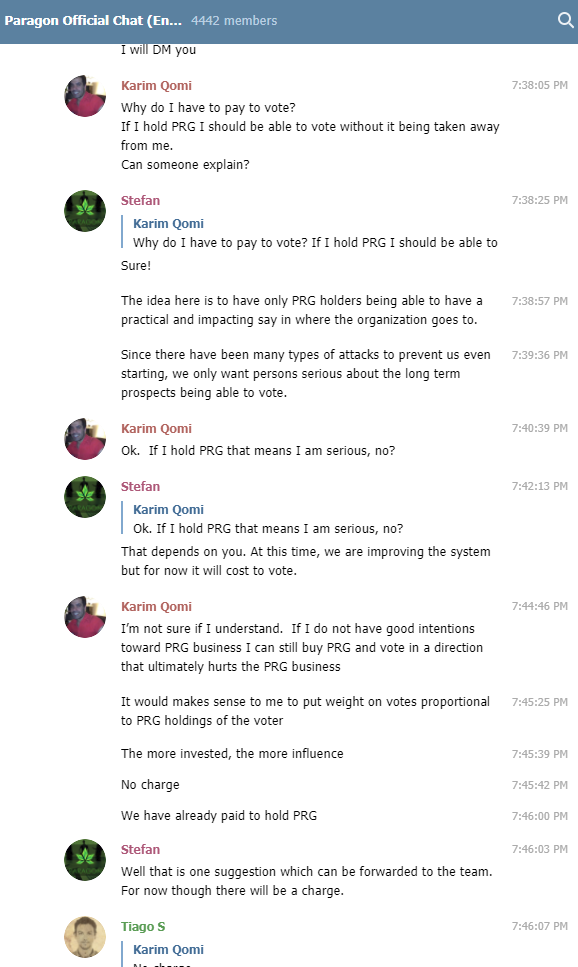This screenshot has height=967, width=578.
Task: Open the Paragon Official Chat group title
Action: pyautogui.click(x=93, y=20)
